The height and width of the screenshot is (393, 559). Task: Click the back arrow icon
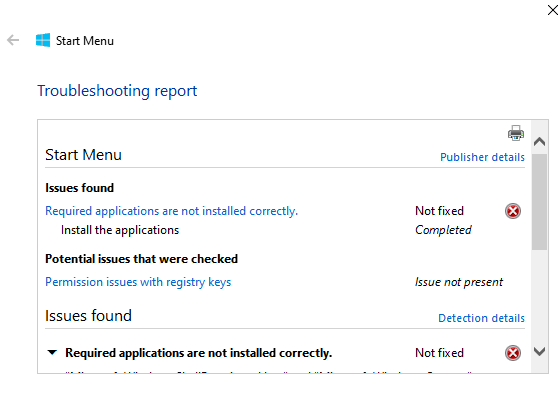[x=13, y=40]
